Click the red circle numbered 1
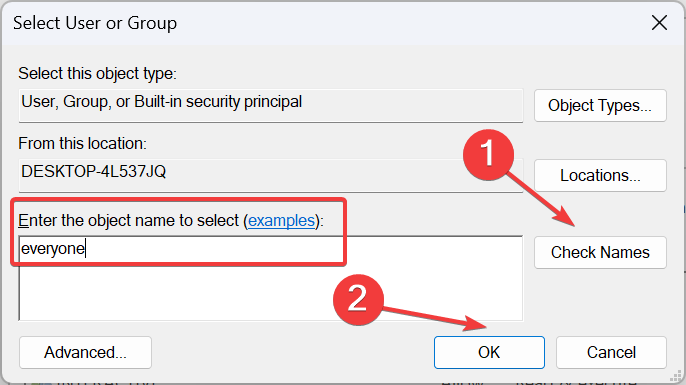 488,155
